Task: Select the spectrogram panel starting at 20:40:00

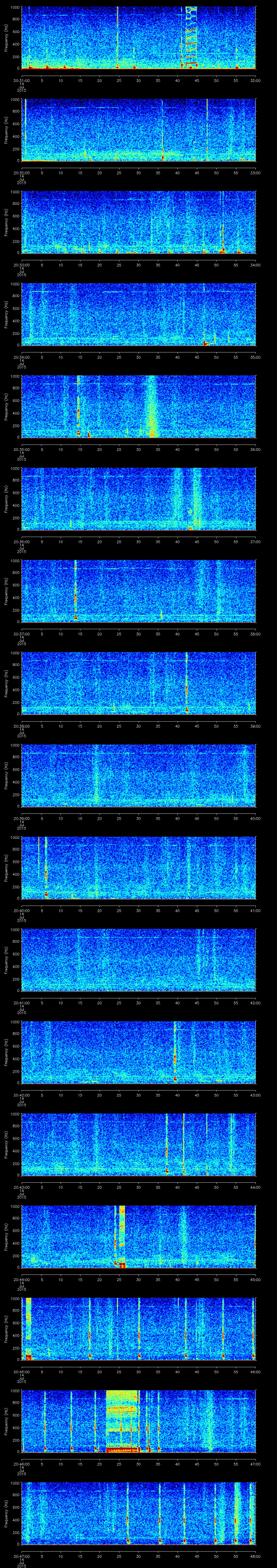Action: [x=139, y=868]
